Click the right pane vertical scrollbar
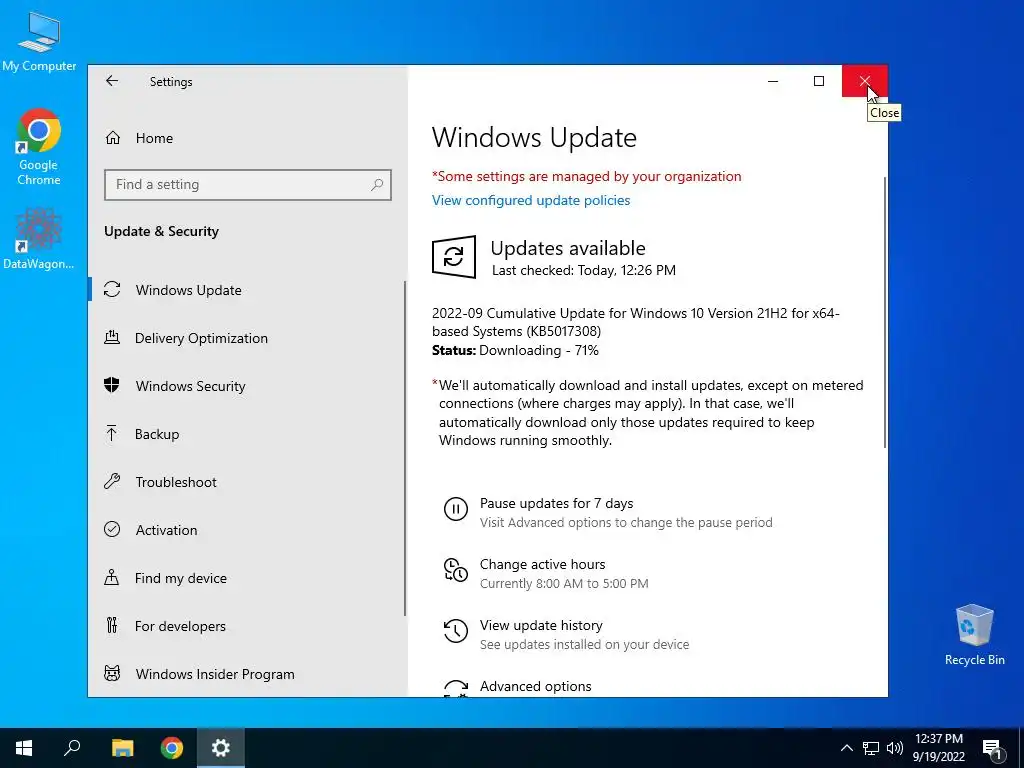The image size is (1024, 768). 885,312
